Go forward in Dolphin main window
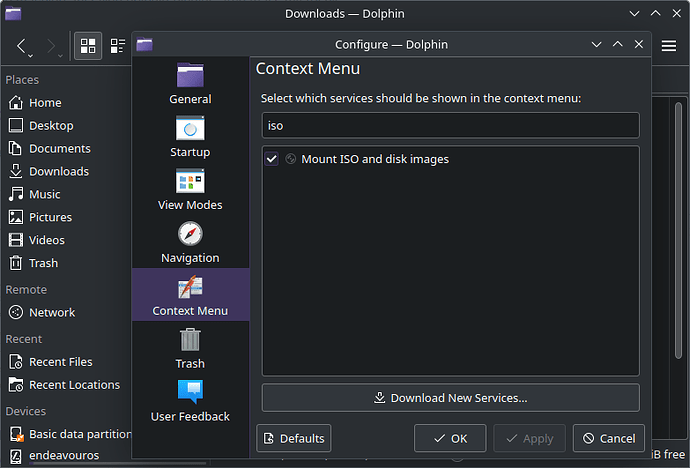 pos(51,45)
